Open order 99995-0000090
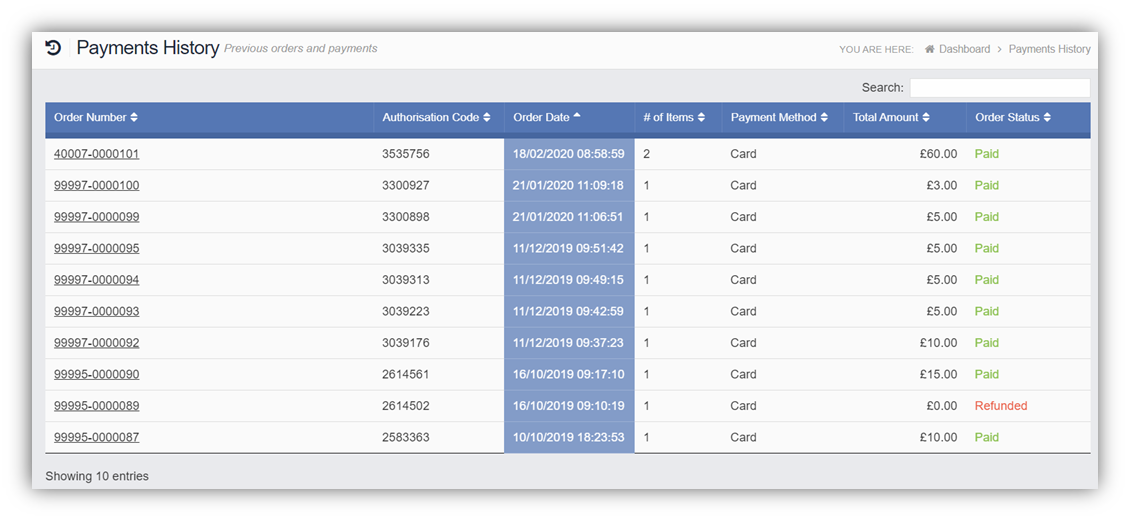This screenshot has height=521, width=1130. [97, 374]
